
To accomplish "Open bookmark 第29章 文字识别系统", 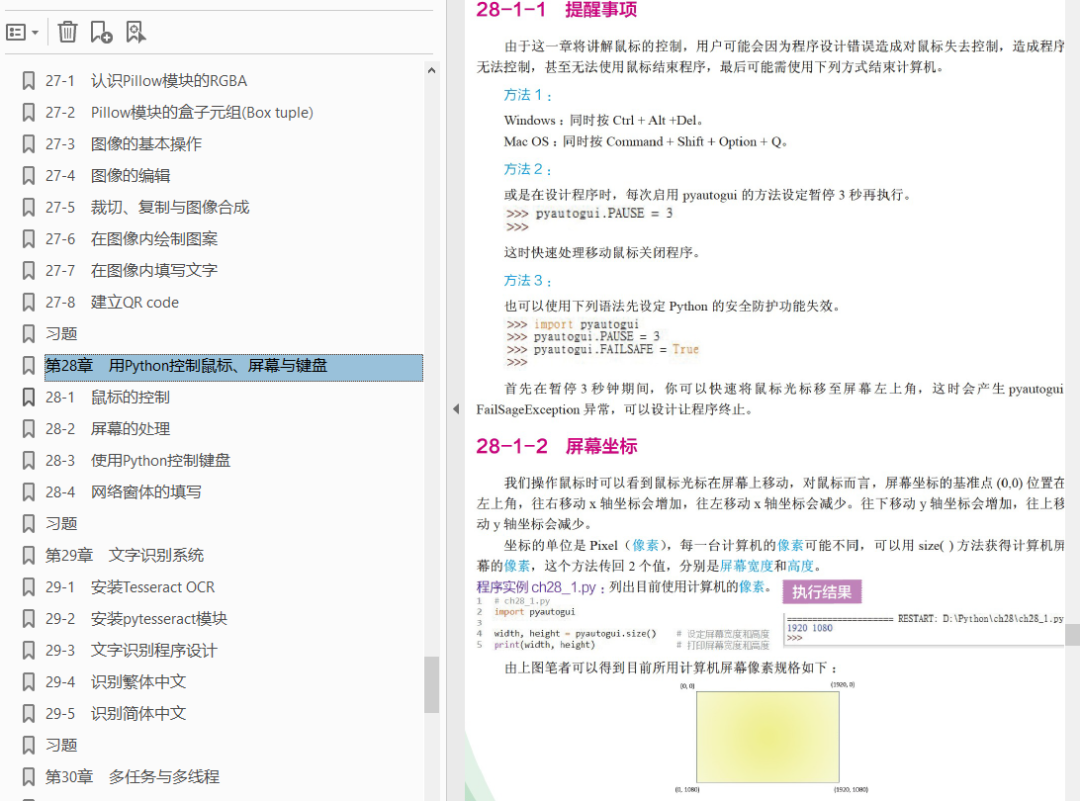I will click(x=125, y=556).
